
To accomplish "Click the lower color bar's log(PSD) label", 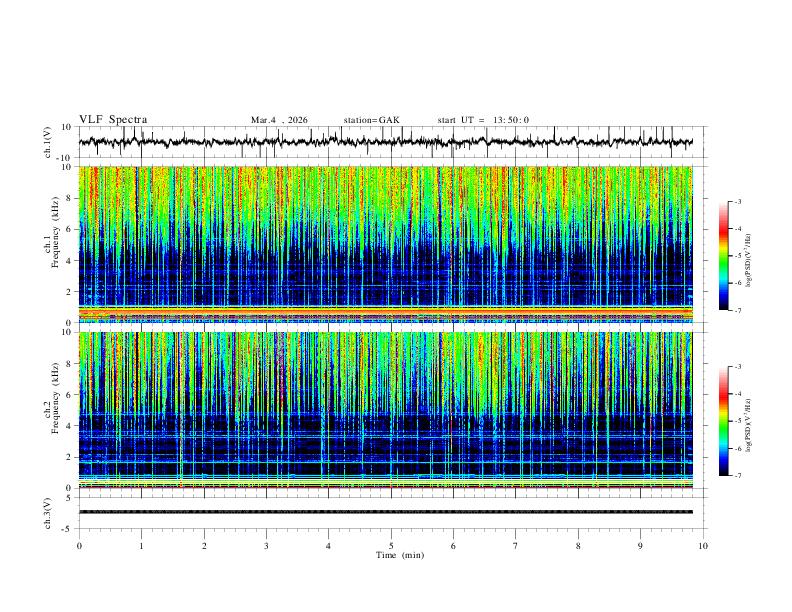I will (x=748, y=426).
